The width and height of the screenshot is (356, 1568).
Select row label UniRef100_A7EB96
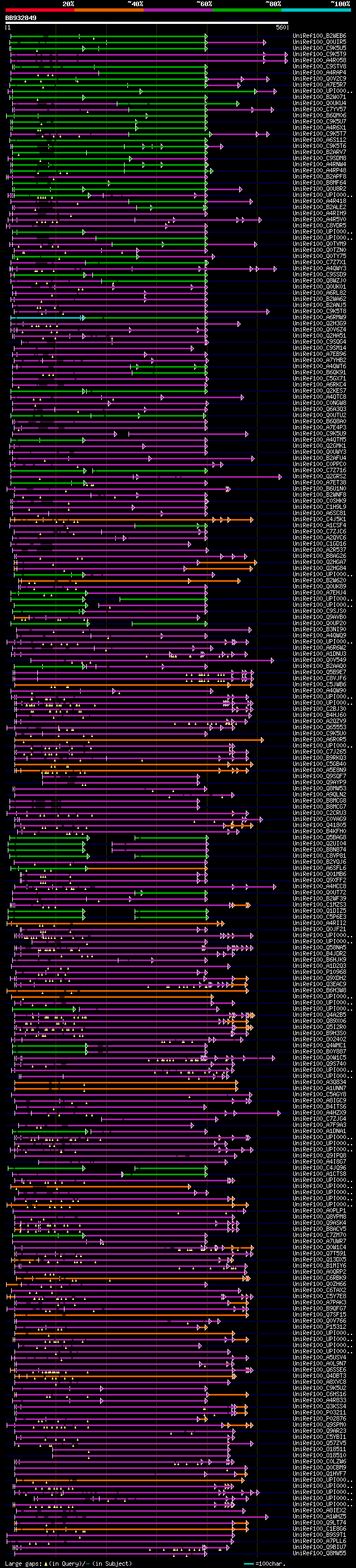pos(319,354)
